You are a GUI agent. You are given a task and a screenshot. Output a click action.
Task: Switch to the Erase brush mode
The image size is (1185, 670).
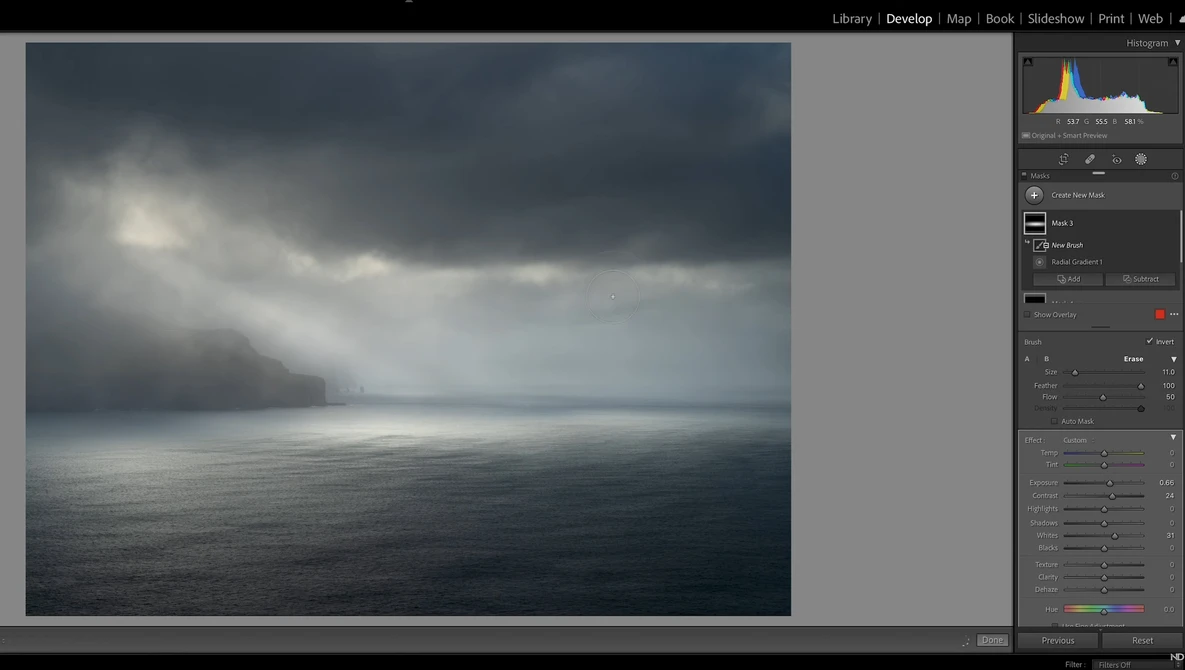click(x=1133, y=359)
